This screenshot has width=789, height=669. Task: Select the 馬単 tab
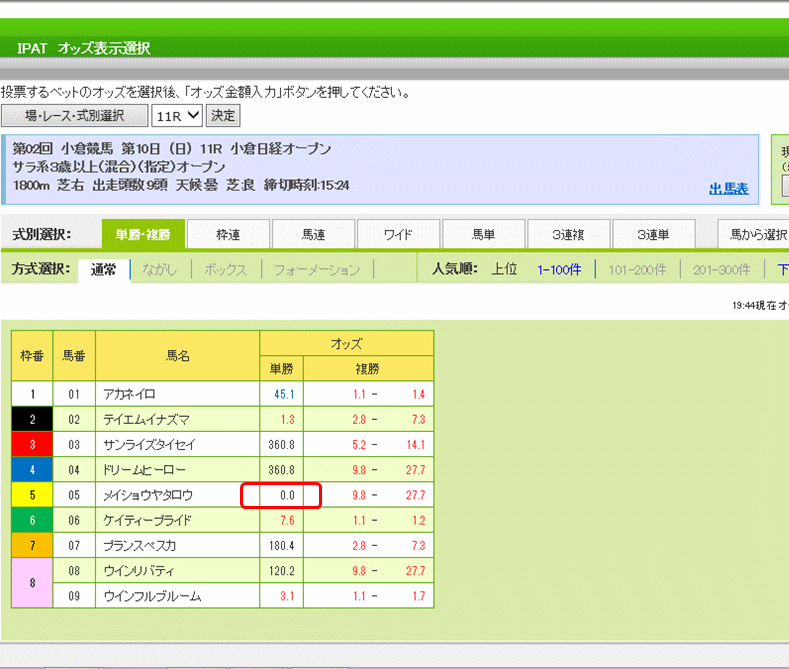point(483,235)
